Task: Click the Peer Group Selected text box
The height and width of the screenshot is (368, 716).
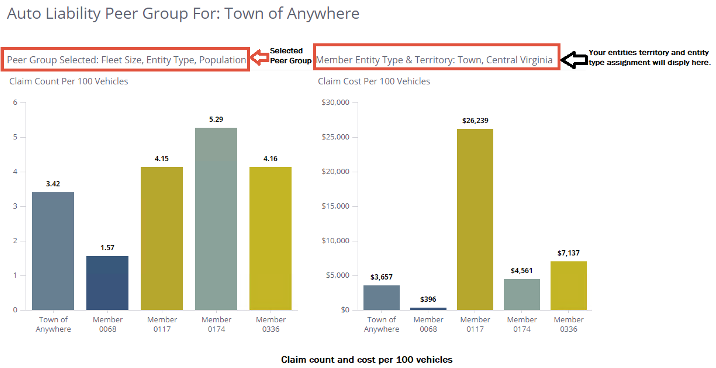Action: point(126,59)
